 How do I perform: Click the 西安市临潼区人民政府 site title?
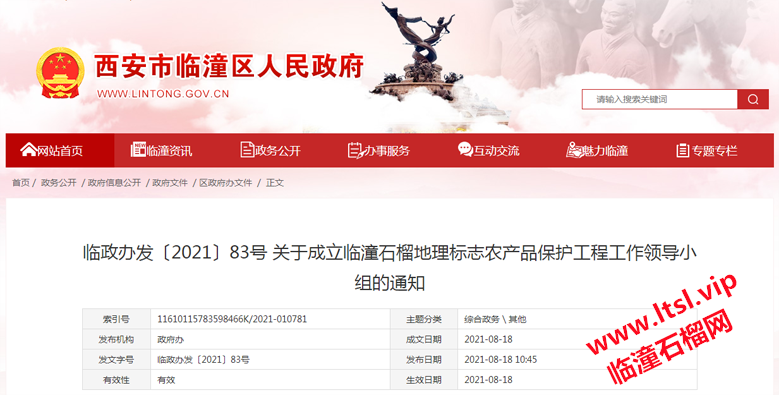coord(229,66)
